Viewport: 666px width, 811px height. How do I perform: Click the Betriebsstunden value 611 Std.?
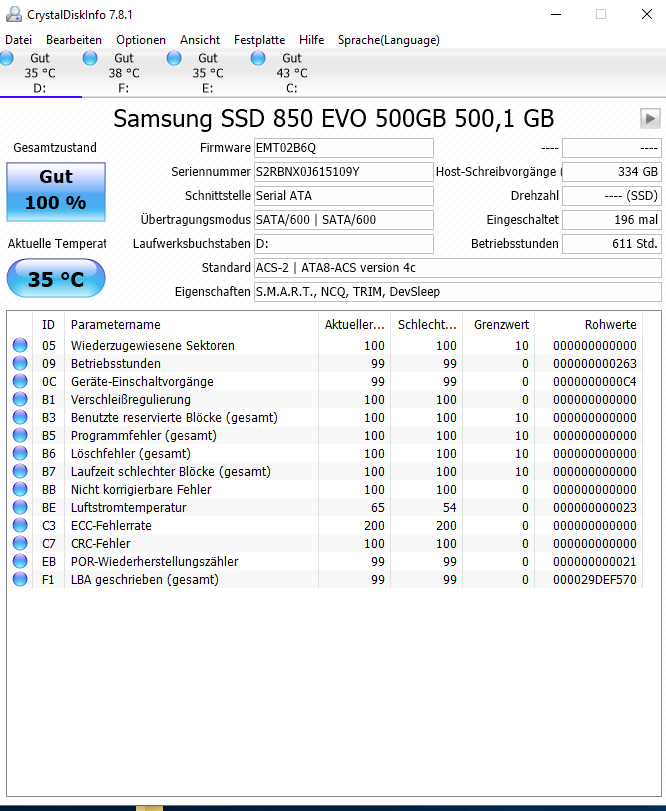(x=612, y=244)
